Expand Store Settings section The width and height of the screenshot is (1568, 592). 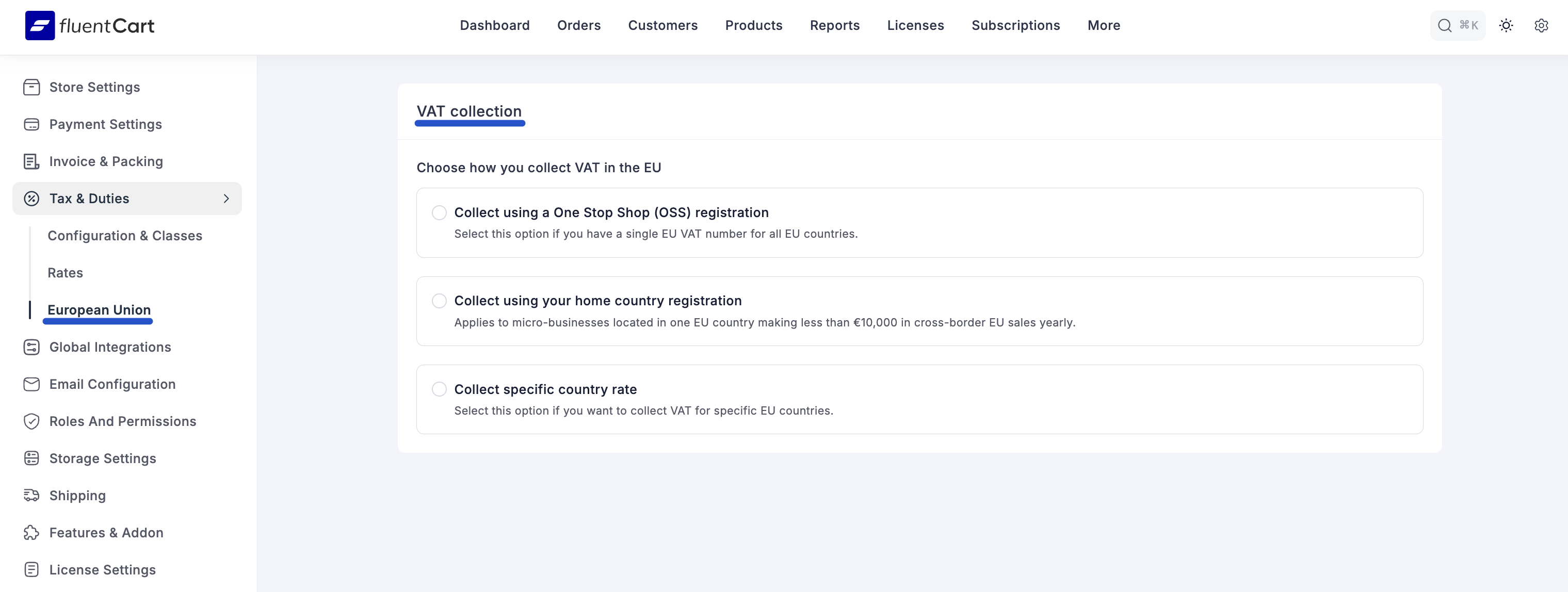94,87
